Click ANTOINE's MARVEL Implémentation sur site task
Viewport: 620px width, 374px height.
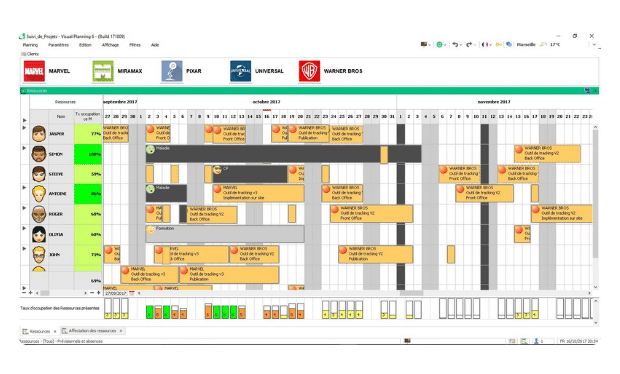click(259, 193)
